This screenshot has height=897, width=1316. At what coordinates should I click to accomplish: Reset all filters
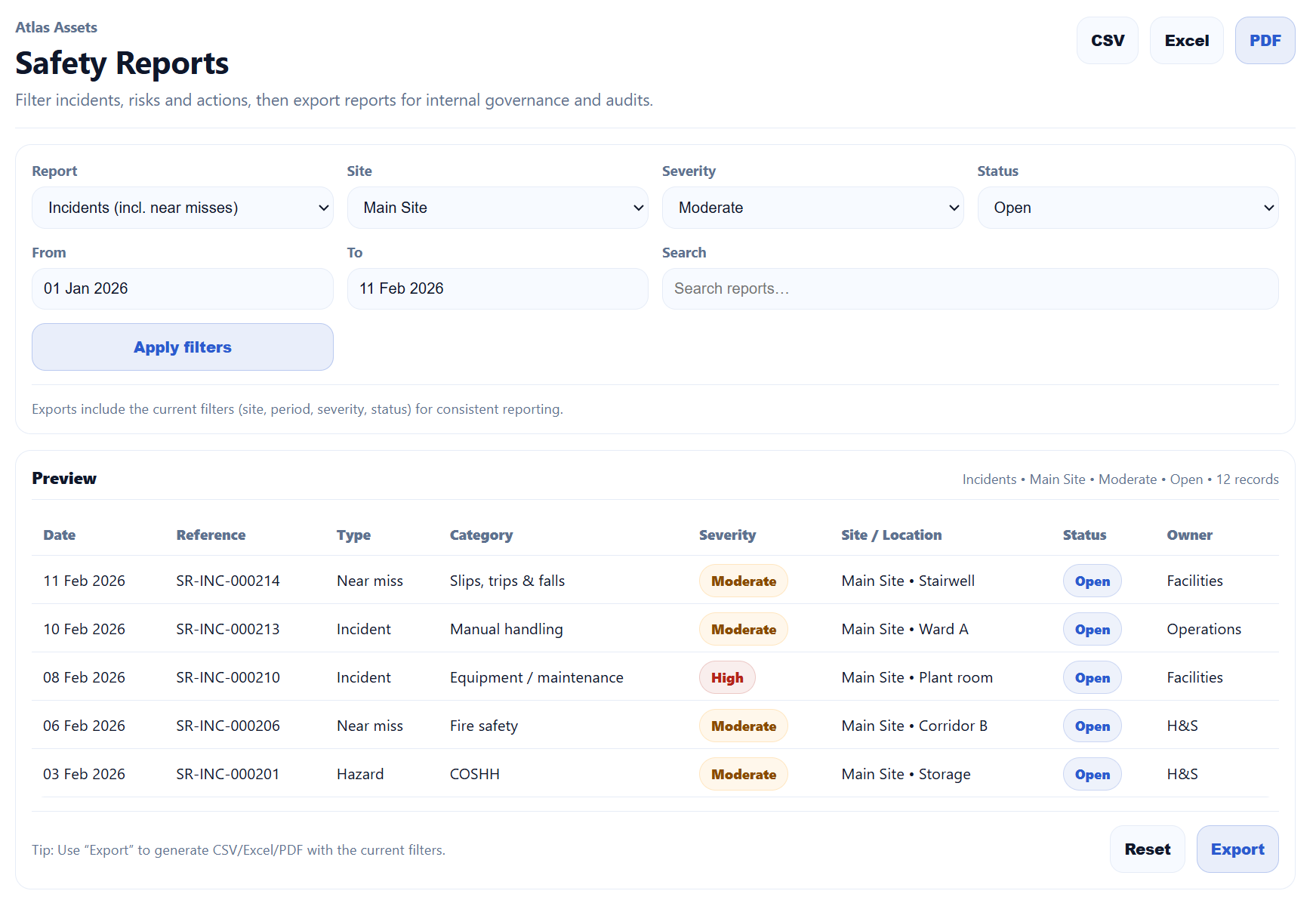click(1147, 849)
